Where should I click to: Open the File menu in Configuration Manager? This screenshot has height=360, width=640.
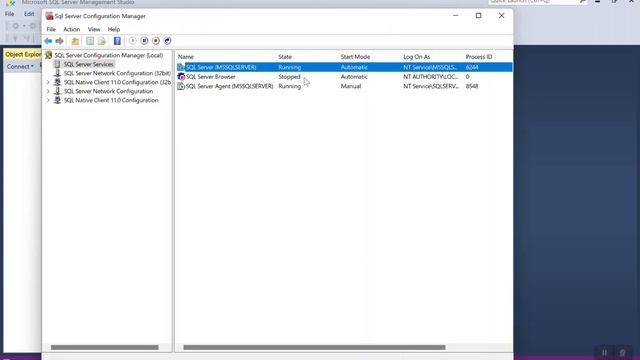click(x=51, y=29)
